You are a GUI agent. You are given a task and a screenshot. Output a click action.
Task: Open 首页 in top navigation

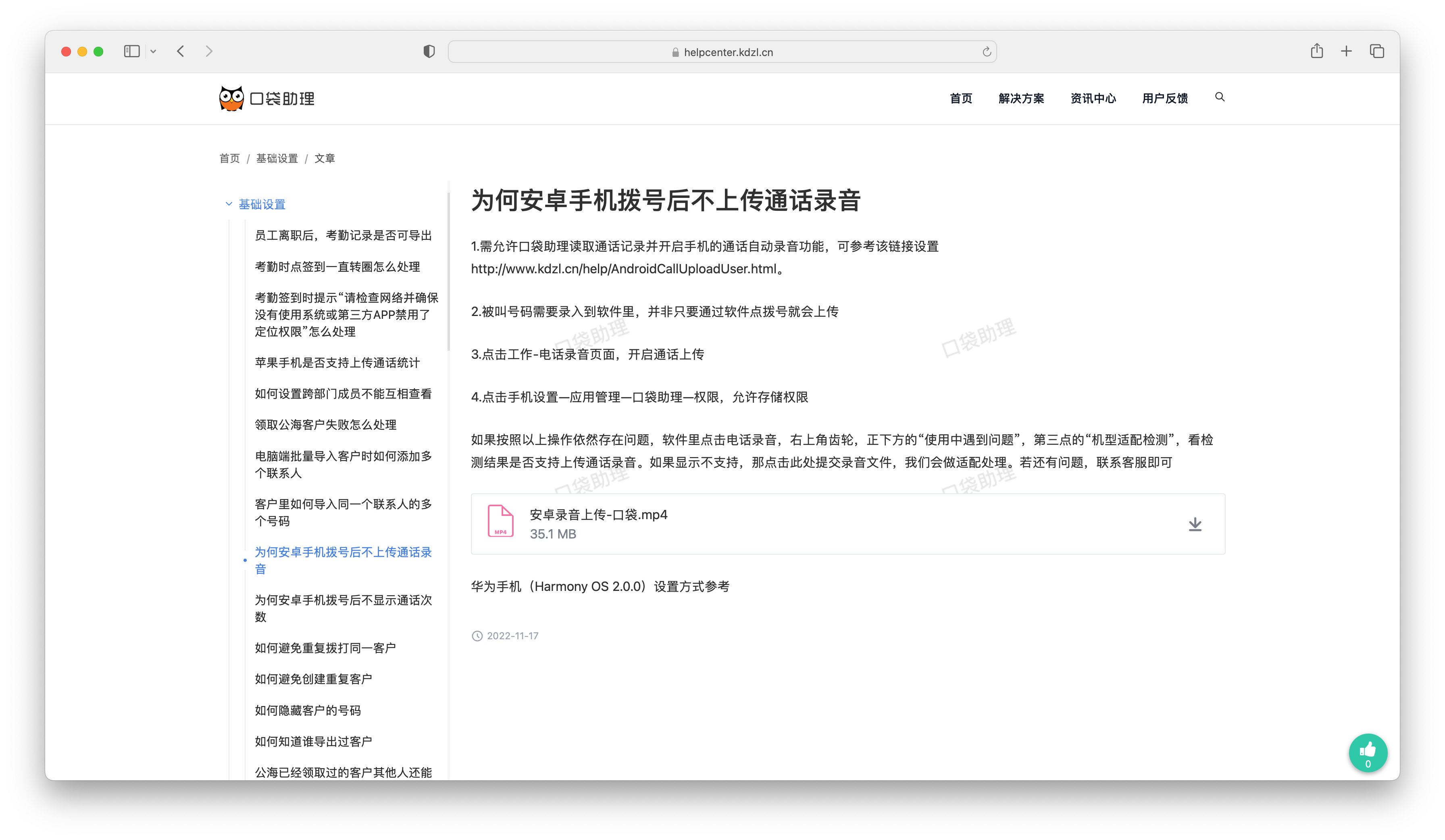[x=960, y=99]
